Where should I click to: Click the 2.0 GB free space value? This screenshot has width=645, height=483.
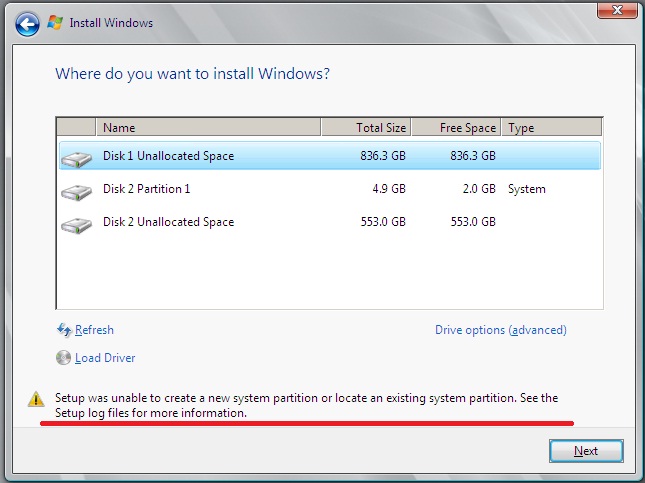click(x=479, y=189)
